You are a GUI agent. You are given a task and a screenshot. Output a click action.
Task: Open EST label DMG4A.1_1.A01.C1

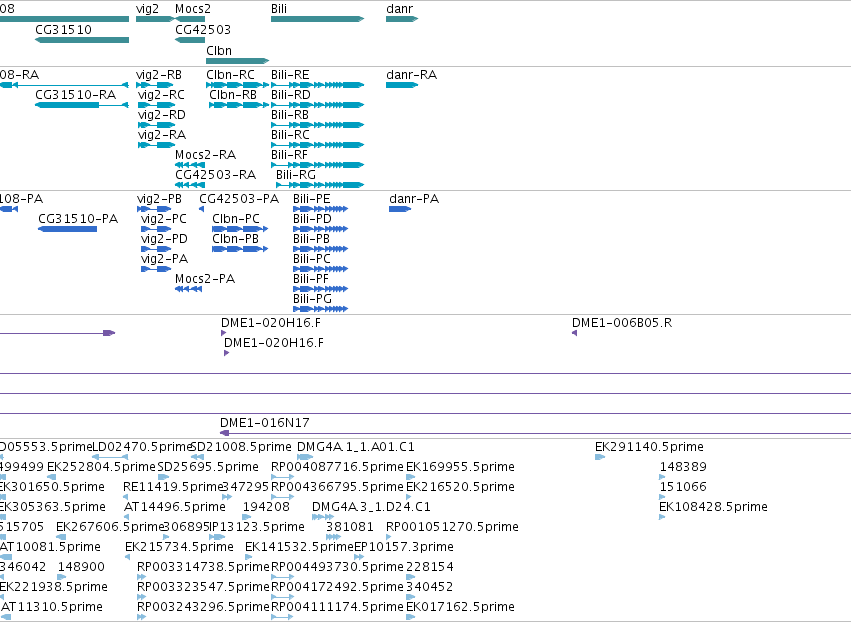click(356, 447)
